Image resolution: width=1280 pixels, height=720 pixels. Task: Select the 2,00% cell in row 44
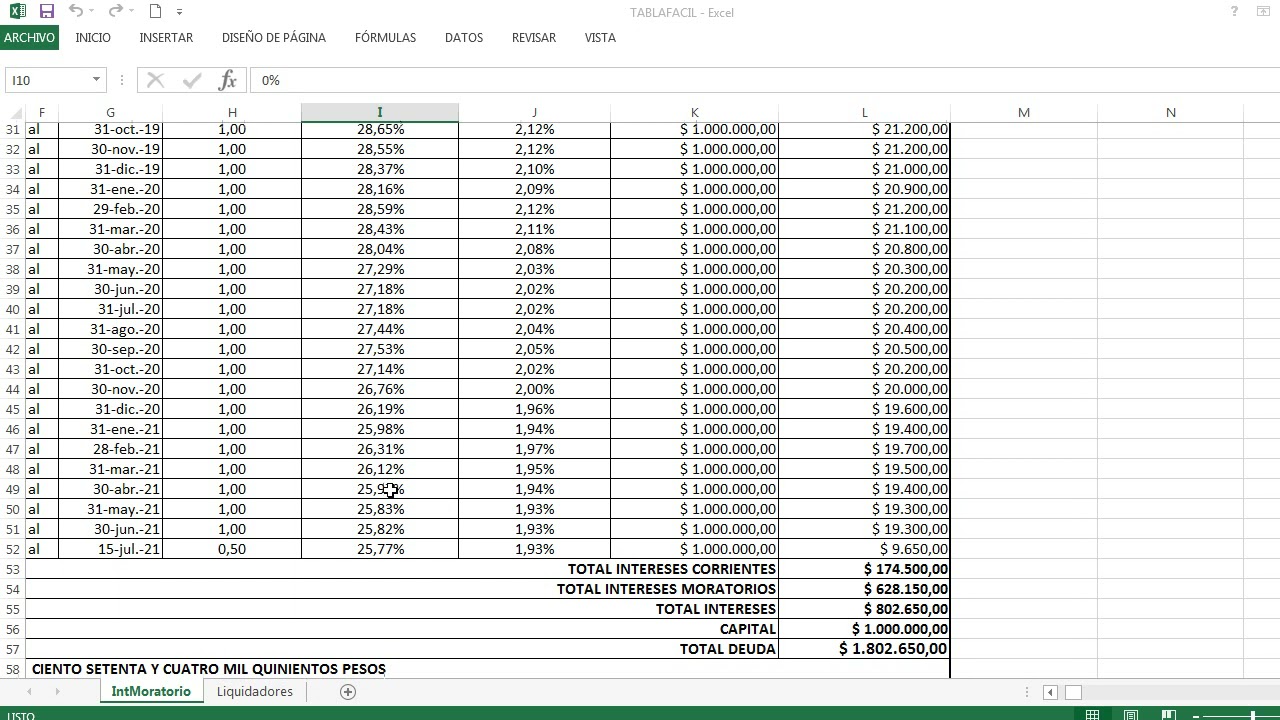coord(534,389)
